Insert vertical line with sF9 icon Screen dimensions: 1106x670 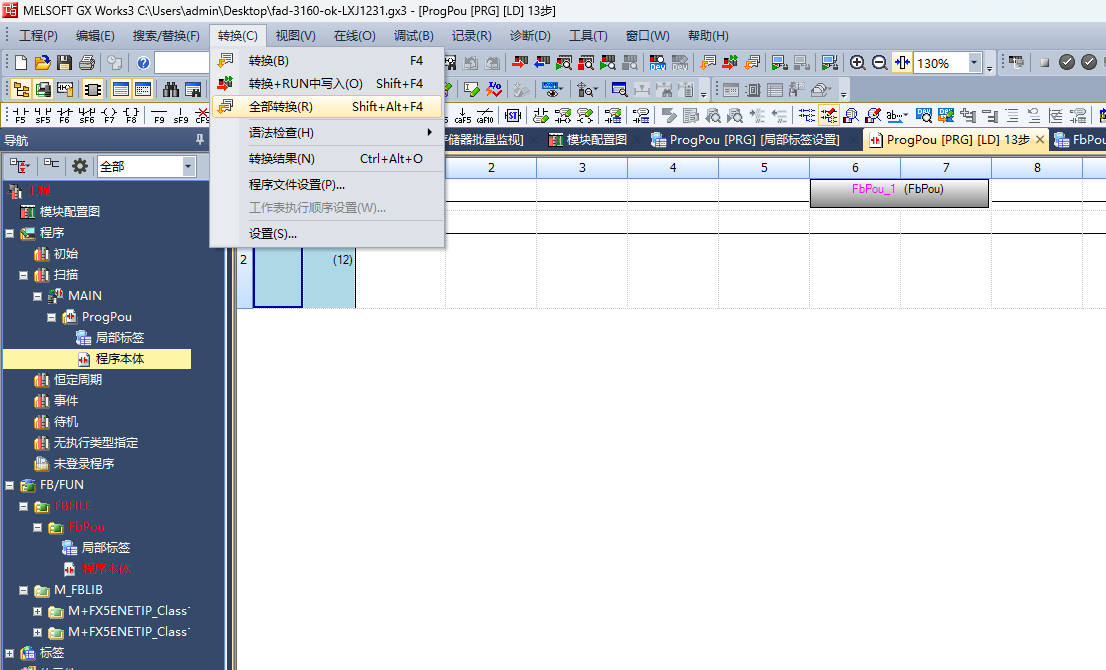pos(181,115)
